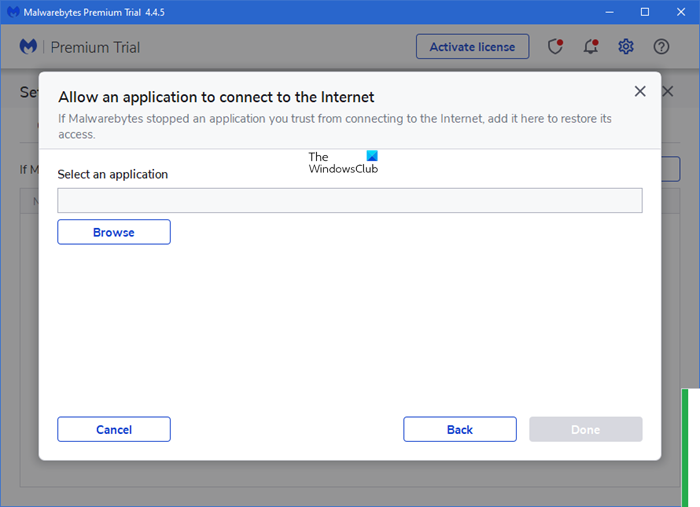Image resolution: width=700 pixels, height=507 pixels.
Task: Click the Select an application label
Action: [113, 174]
